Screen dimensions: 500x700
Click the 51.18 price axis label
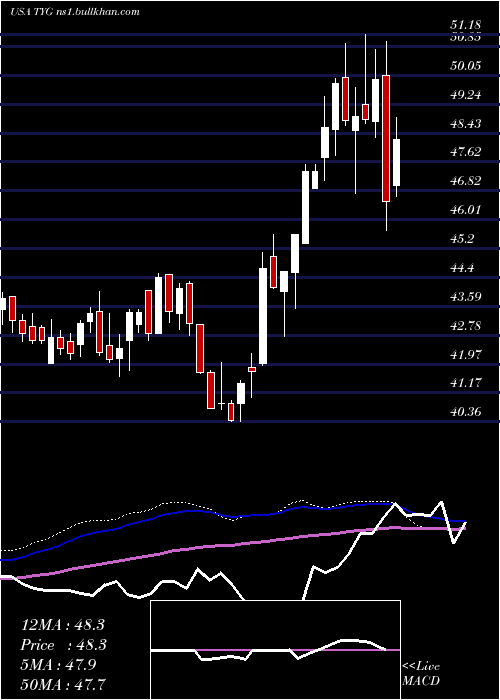[x=465, y=26]
